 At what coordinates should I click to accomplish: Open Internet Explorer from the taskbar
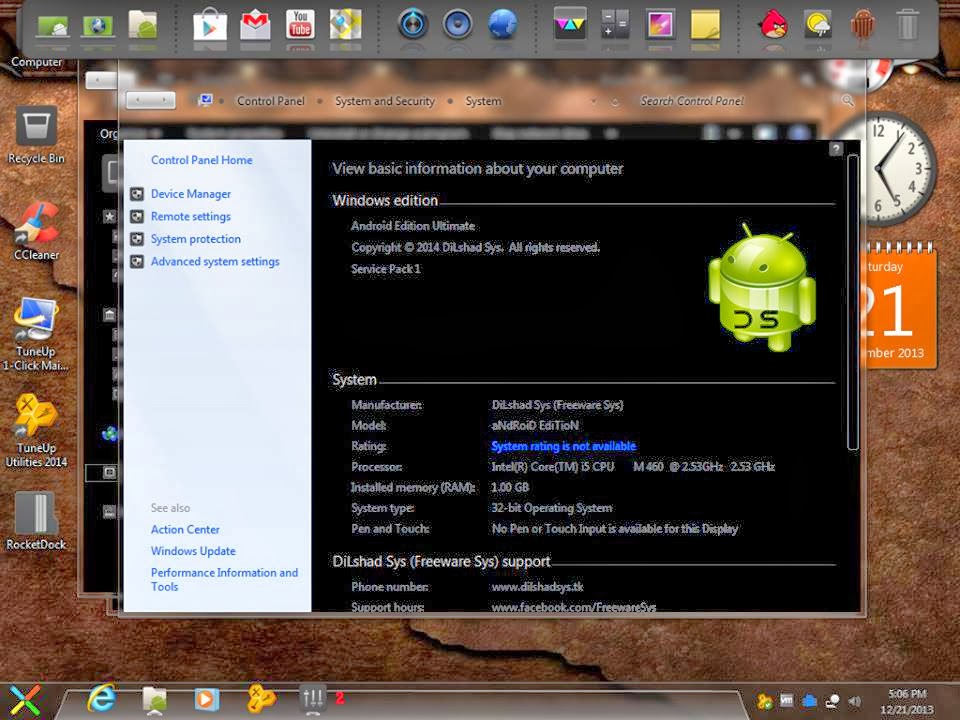(102, 698)
